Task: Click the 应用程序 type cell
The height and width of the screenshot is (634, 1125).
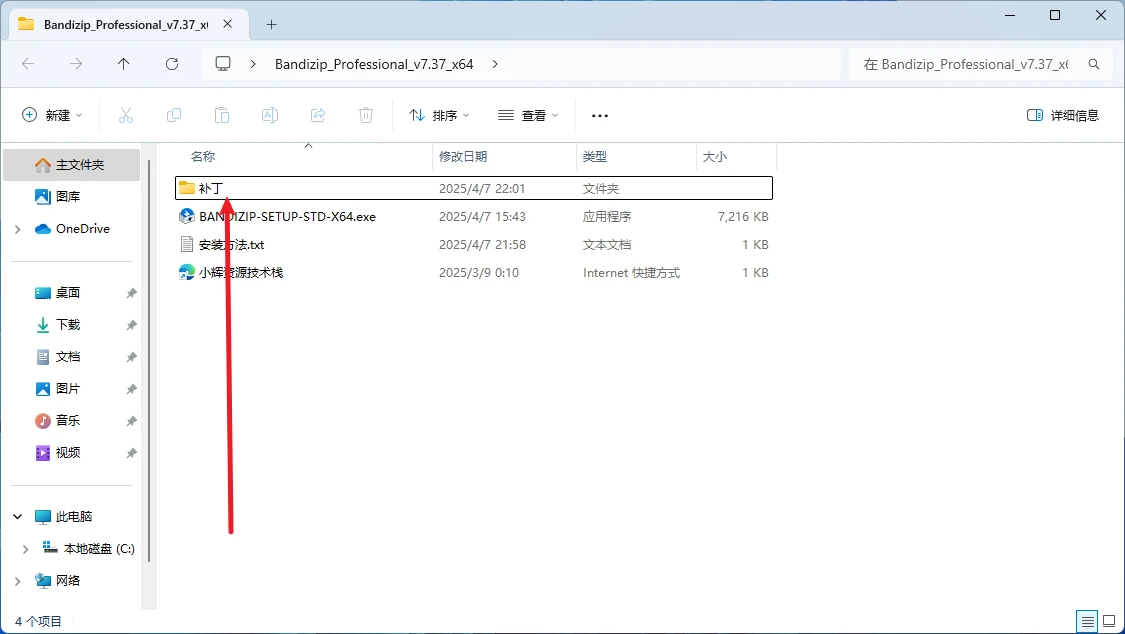Action: click(x=607, y=216)
